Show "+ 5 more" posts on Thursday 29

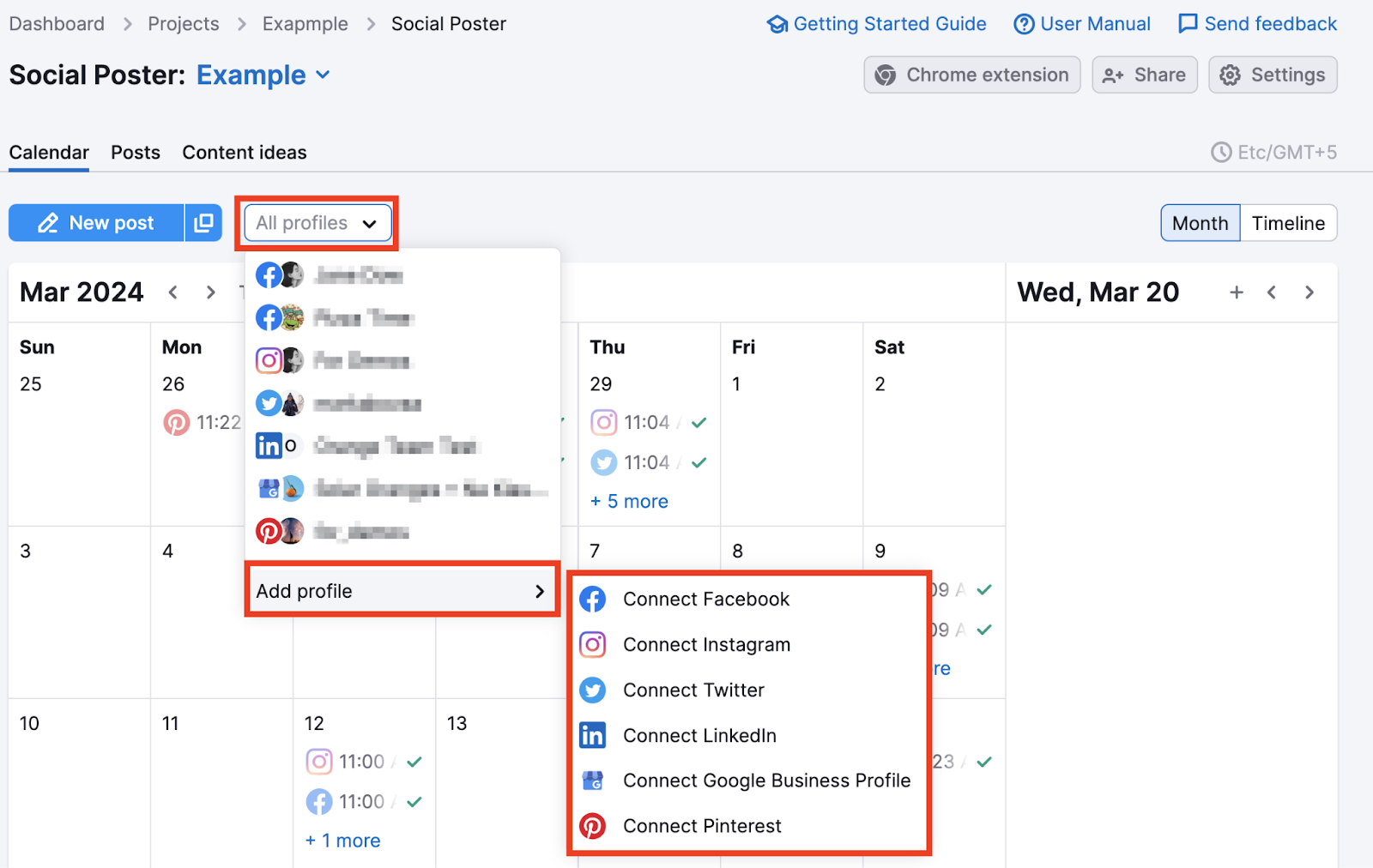coord(629,502)
